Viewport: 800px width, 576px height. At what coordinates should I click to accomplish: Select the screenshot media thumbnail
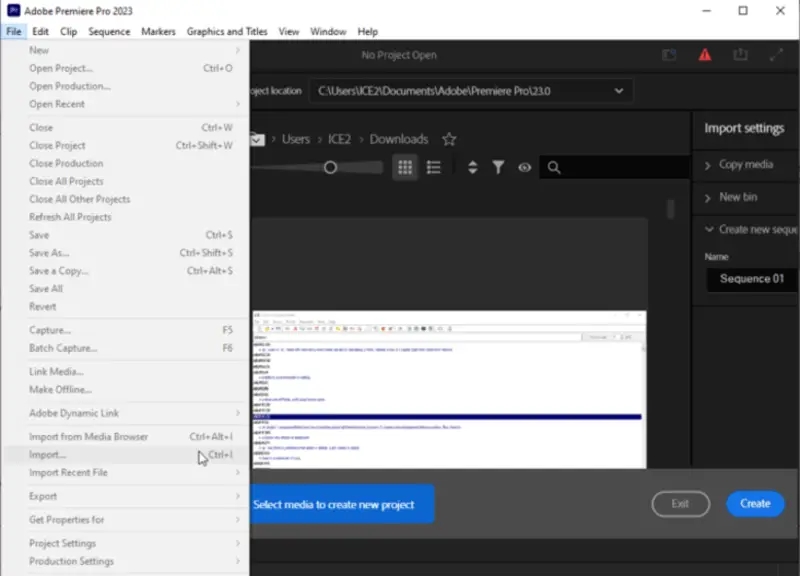[449, 389]
